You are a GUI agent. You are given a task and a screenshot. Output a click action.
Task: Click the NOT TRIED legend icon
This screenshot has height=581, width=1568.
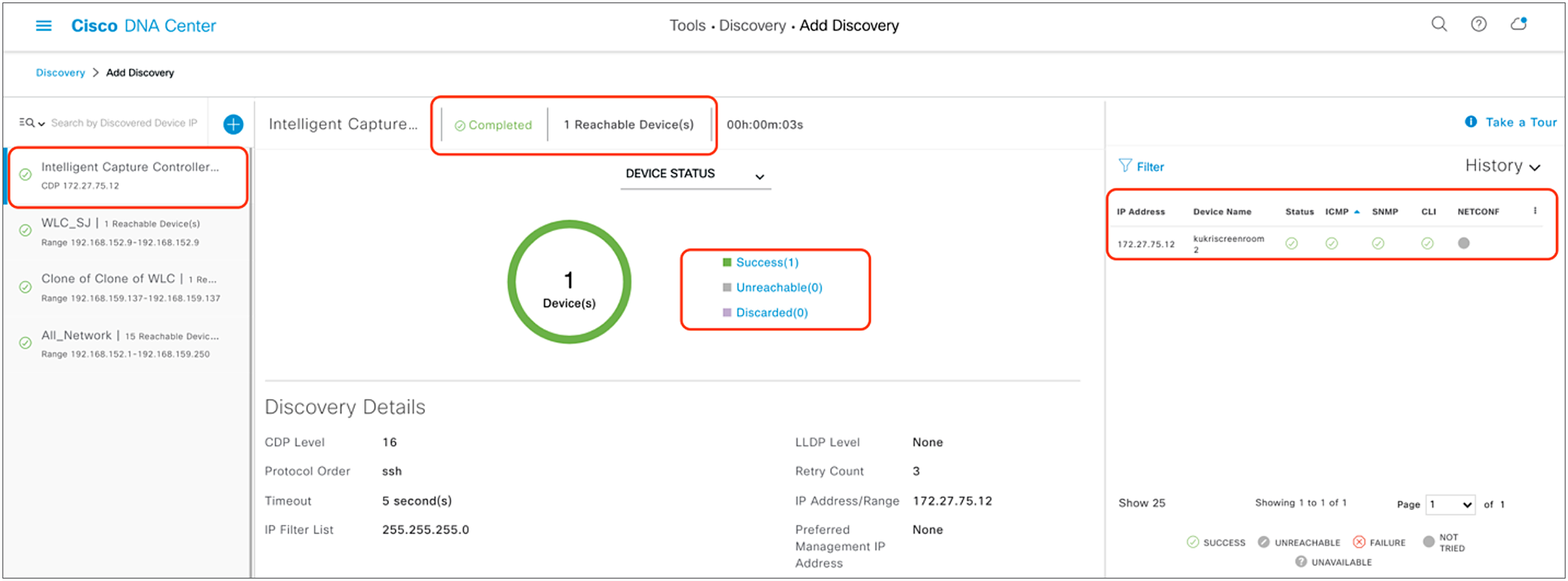(1428, 541)
